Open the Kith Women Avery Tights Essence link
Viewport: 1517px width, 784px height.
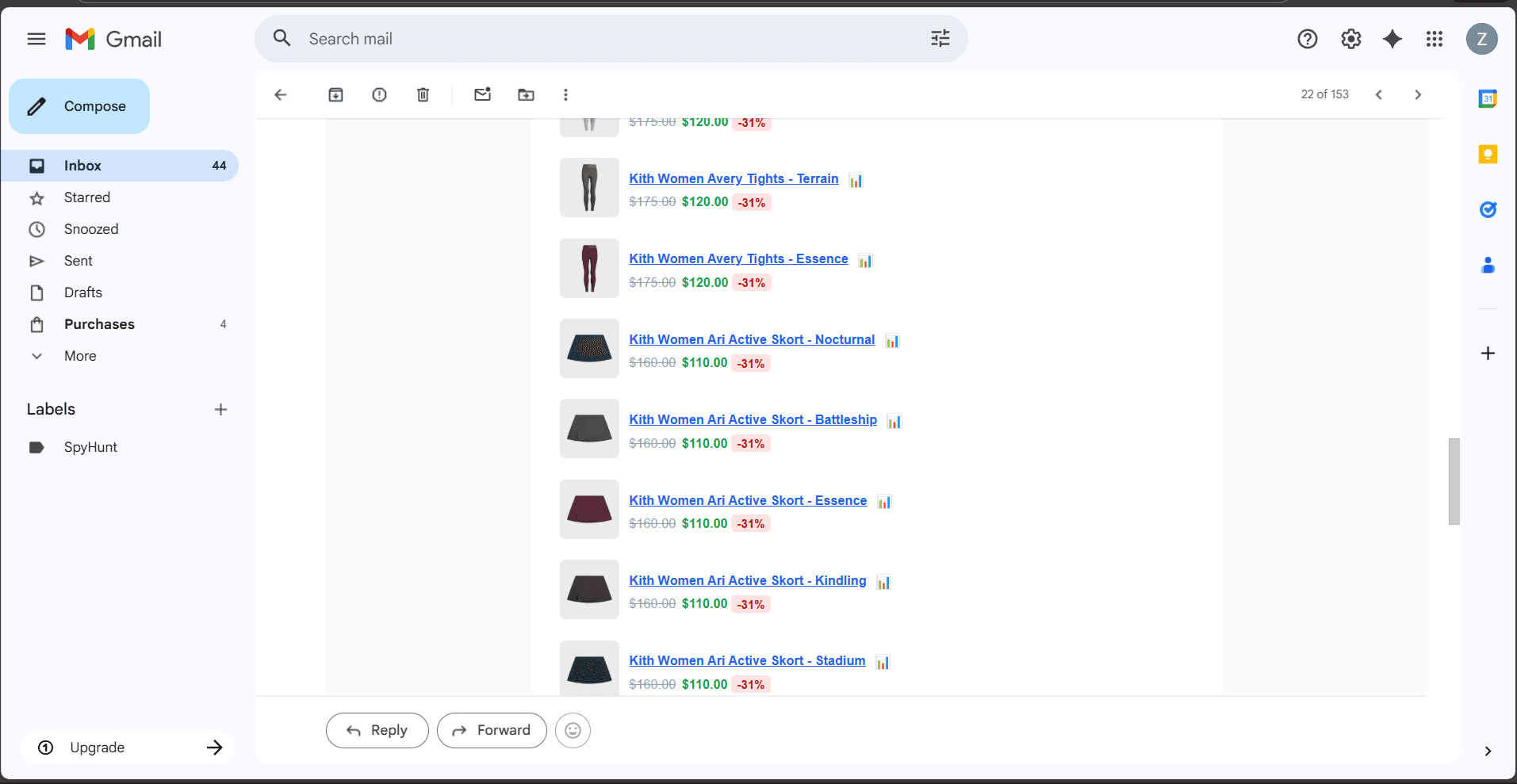(738, 258)
